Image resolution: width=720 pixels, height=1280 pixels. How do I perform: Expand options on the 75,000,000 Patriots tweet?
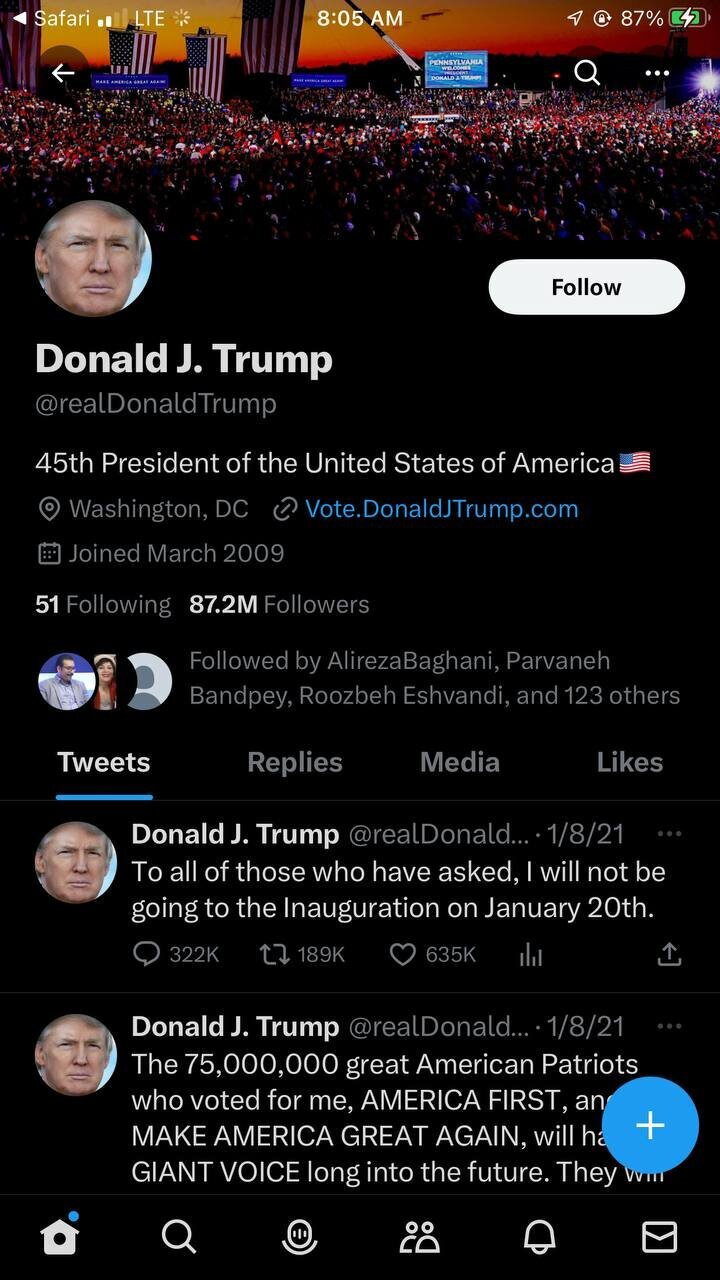click(669, 1025)
